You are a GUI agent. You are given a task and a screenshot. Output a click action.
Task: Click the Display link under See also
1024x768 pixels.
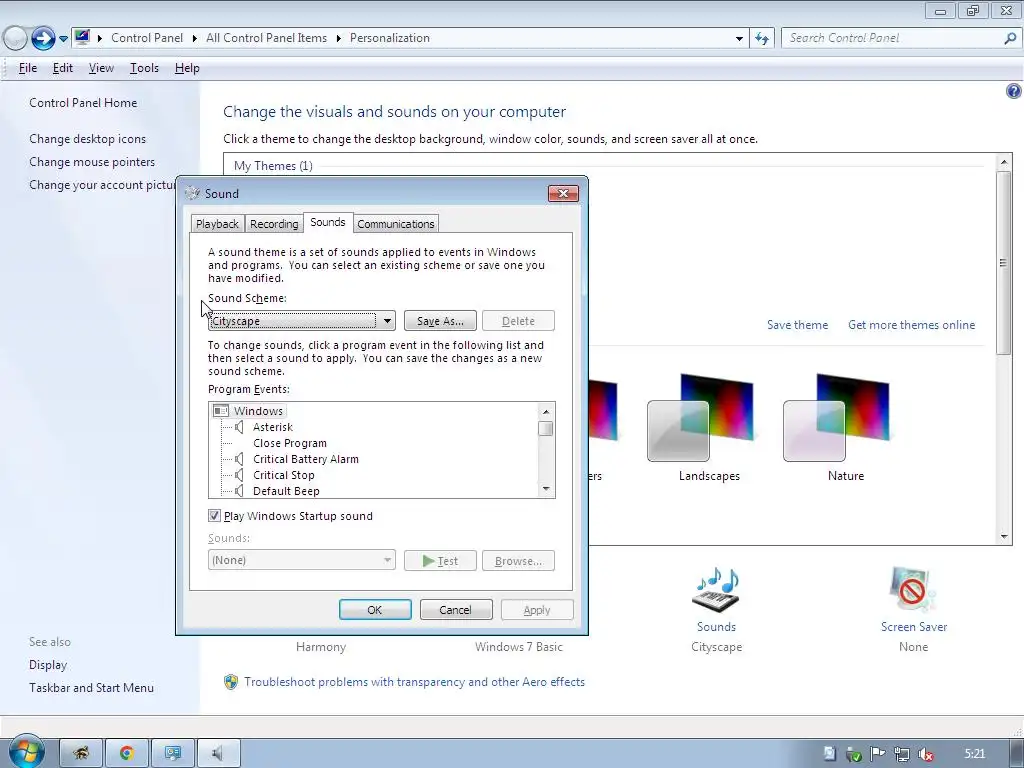coord(48,665)
